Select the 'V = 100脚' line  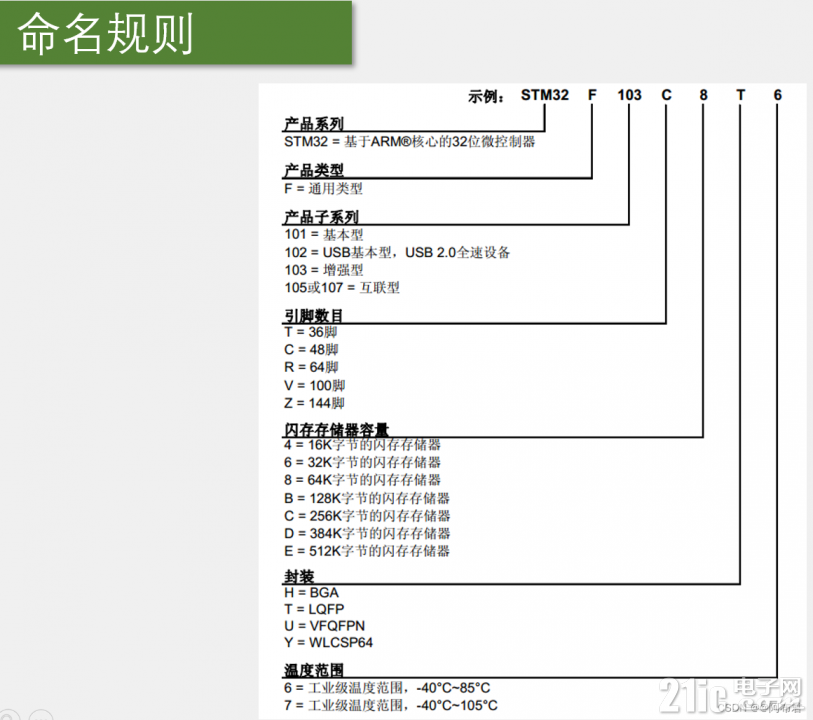[x=314, y=385]
